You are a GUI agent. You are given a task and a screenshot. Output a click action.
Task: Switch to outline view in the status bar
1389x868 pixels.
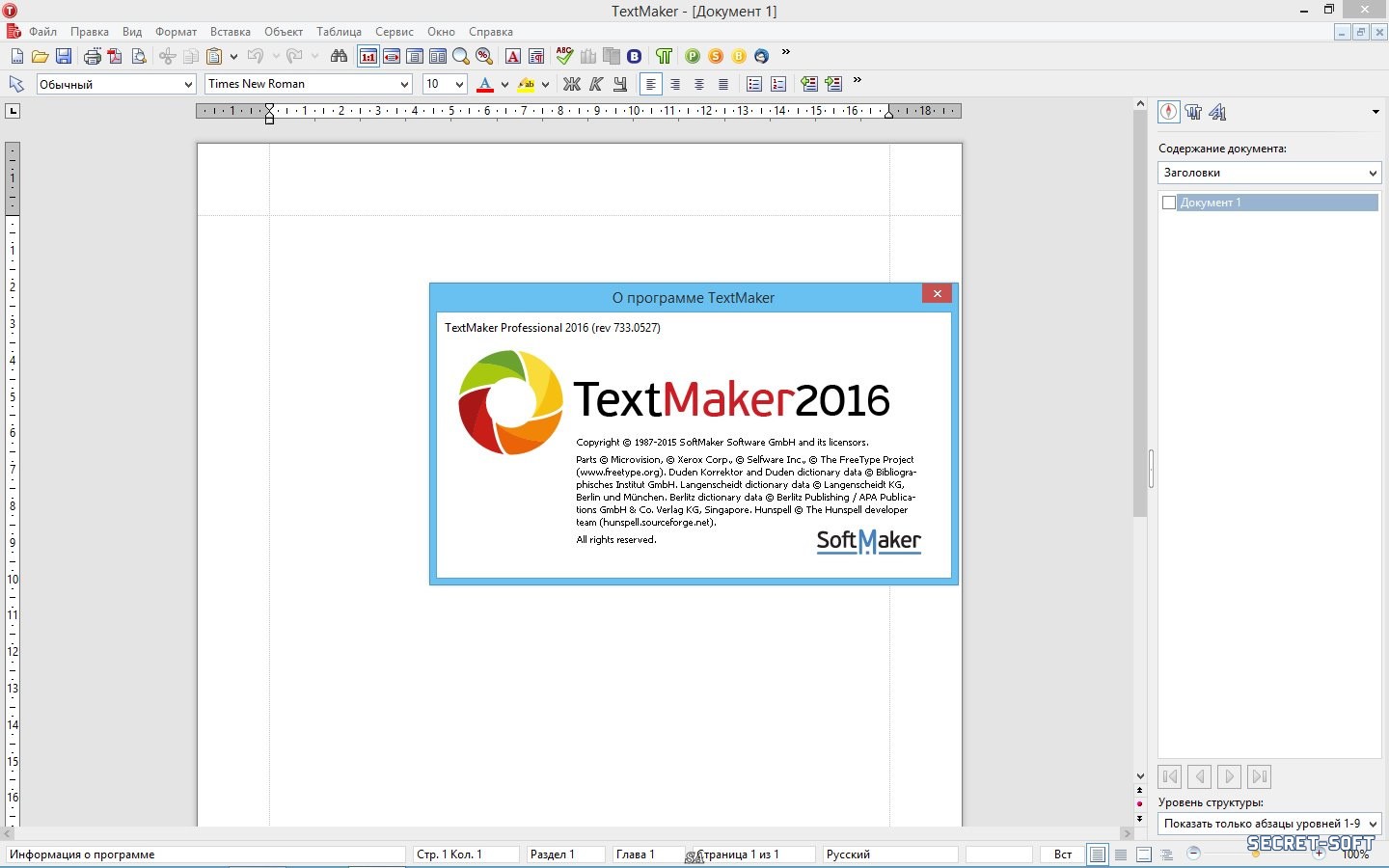point(1167,854)
